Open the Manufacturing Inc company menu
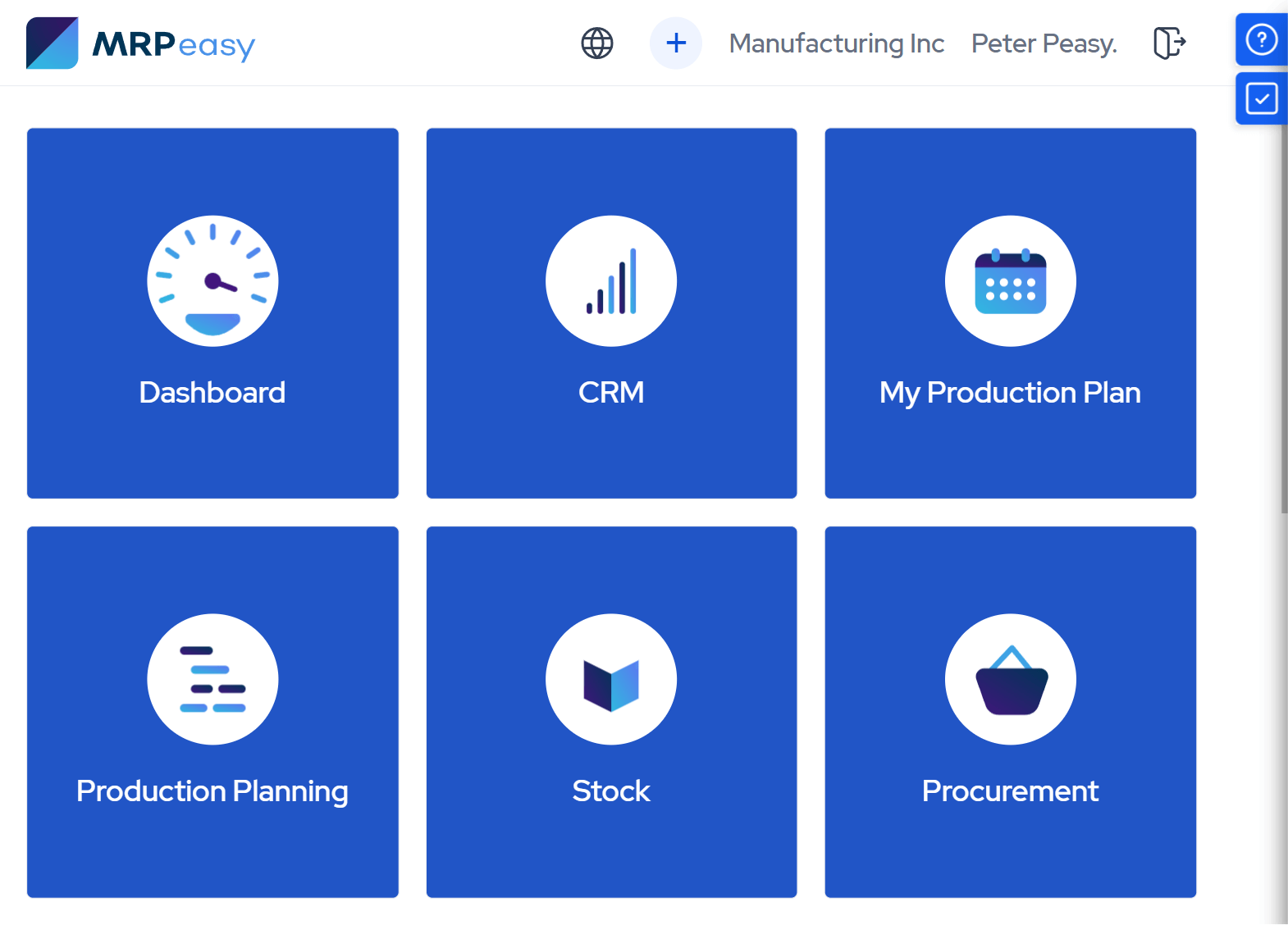 (836, 43)
